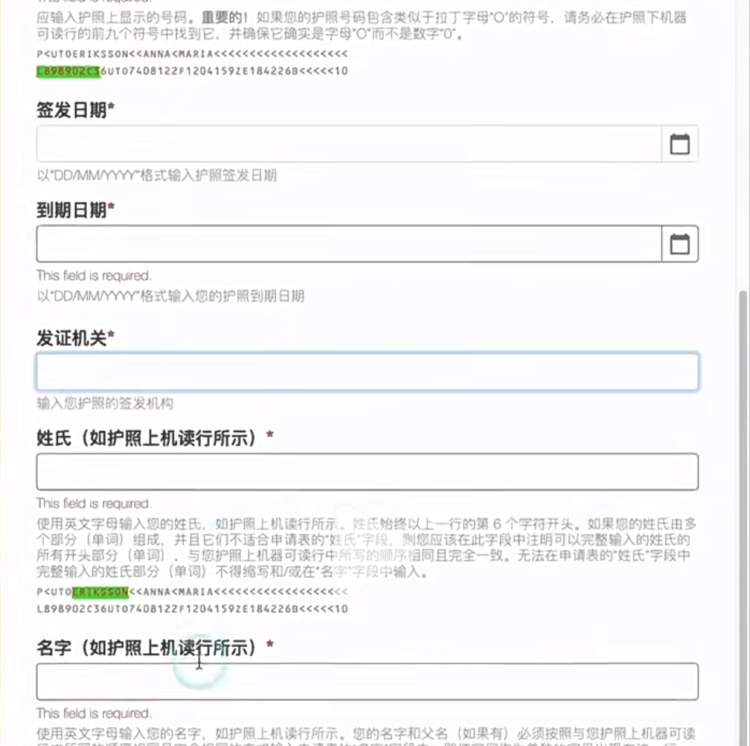Click the bold 重要的! warning text
This screenshot has height=746, width=750.
(x=224, y=18)
